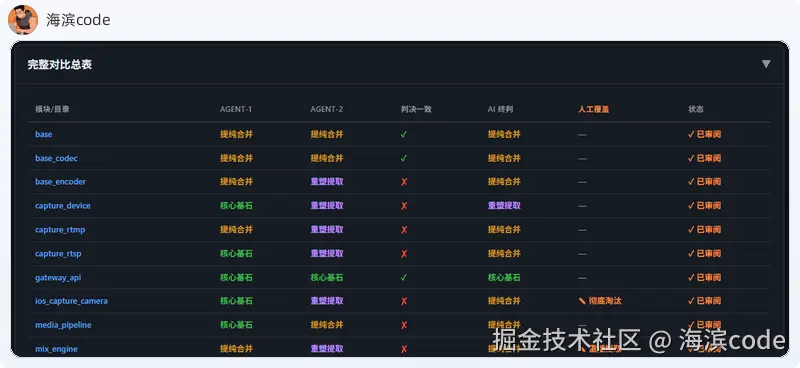Click AGENT-1 核心基石 in capture_rtsp row
The image size is (800, 368).
coord(236,254)
